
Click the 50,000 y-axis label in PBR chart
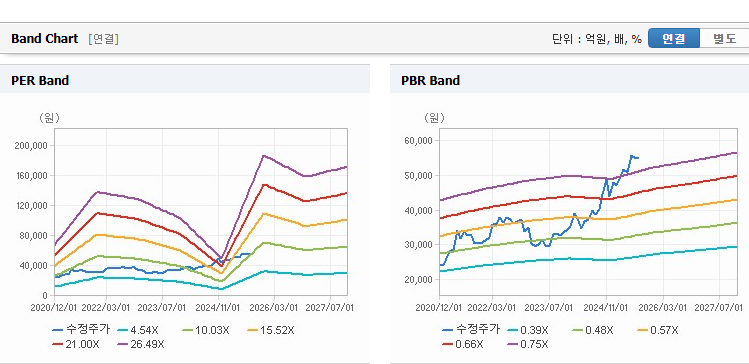tap(419, 175)
